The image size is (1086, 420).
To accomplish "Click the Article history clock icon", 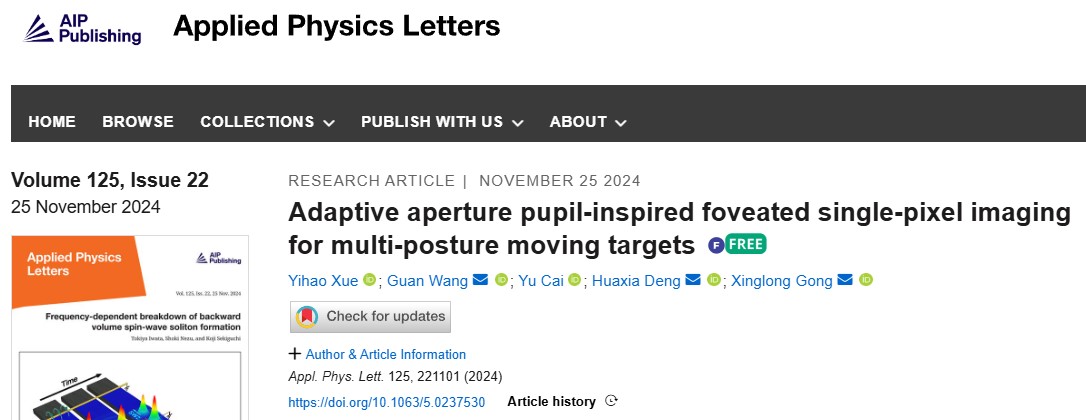I will coord(611,401).
